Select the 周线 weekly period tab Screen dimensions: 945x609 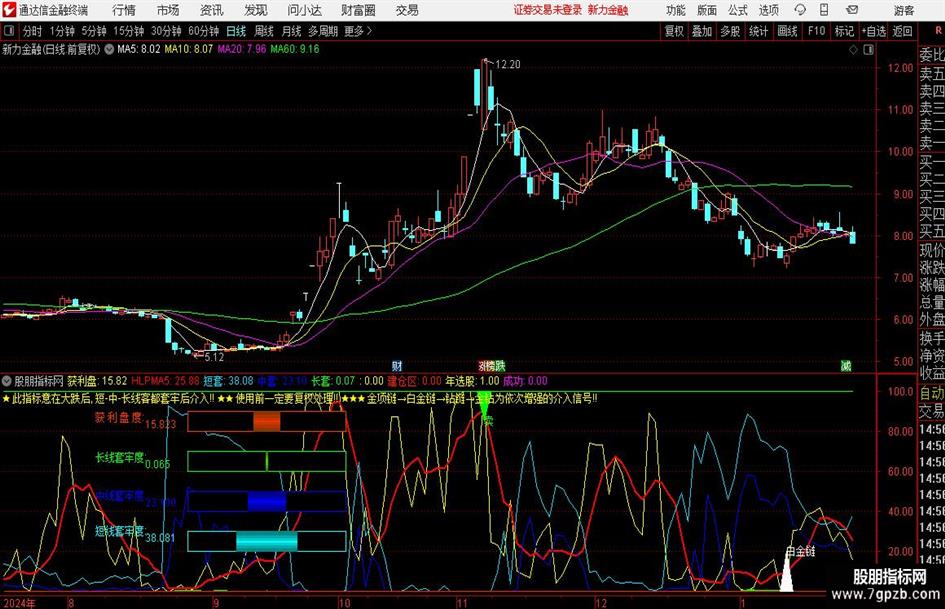point(264,31)
